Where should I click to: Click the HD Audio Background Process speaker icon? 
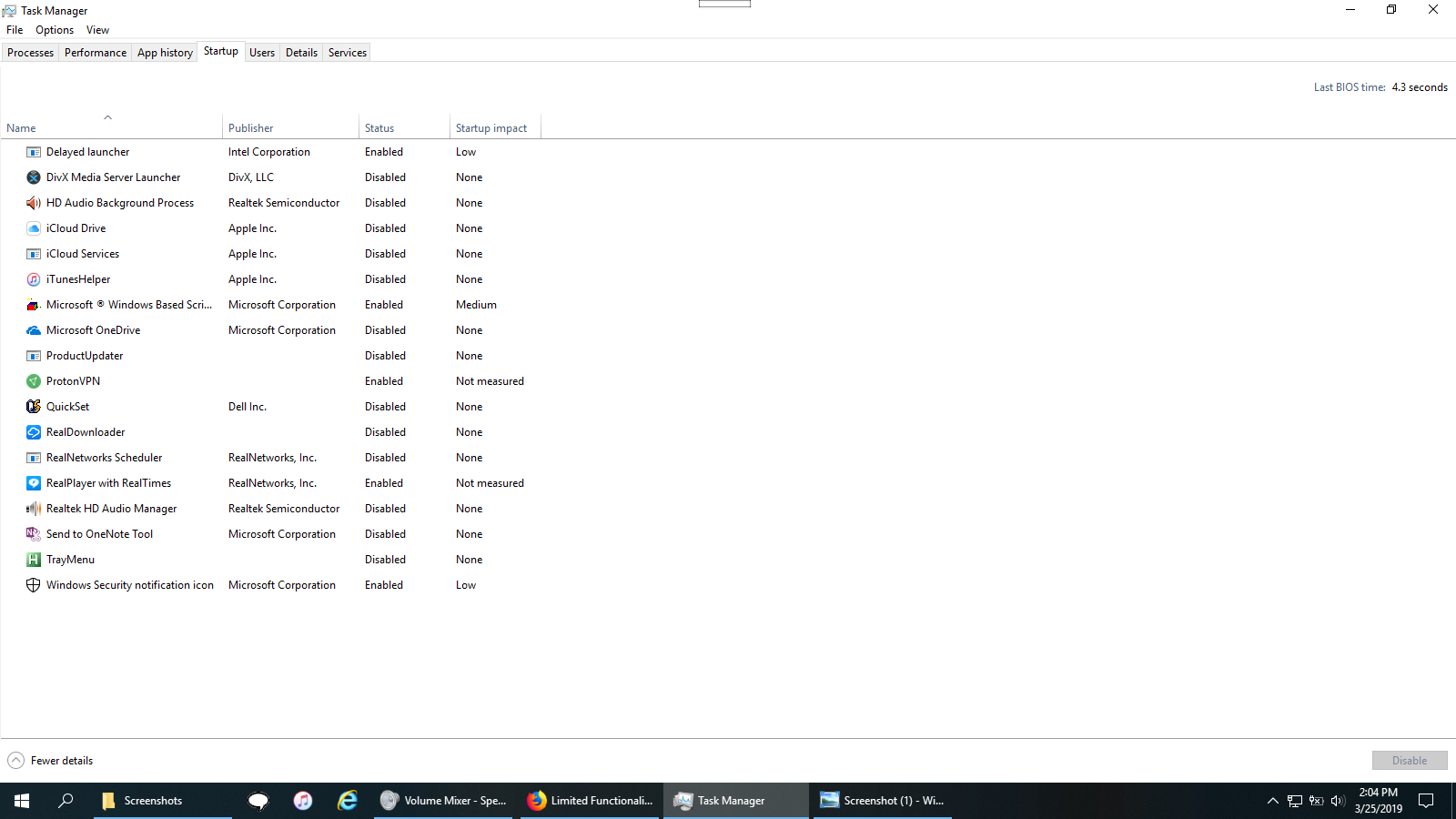coord(34,203)
